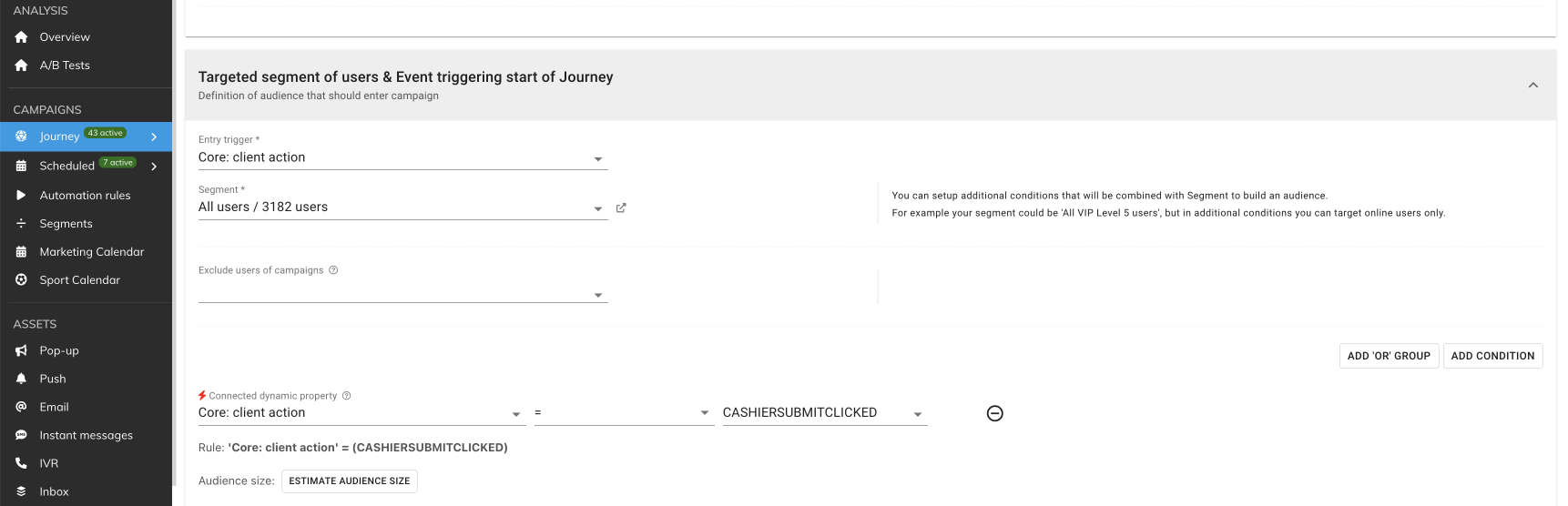
Task: Click ADD 'OR' GROUP button
Action: tap(1389, 356)
